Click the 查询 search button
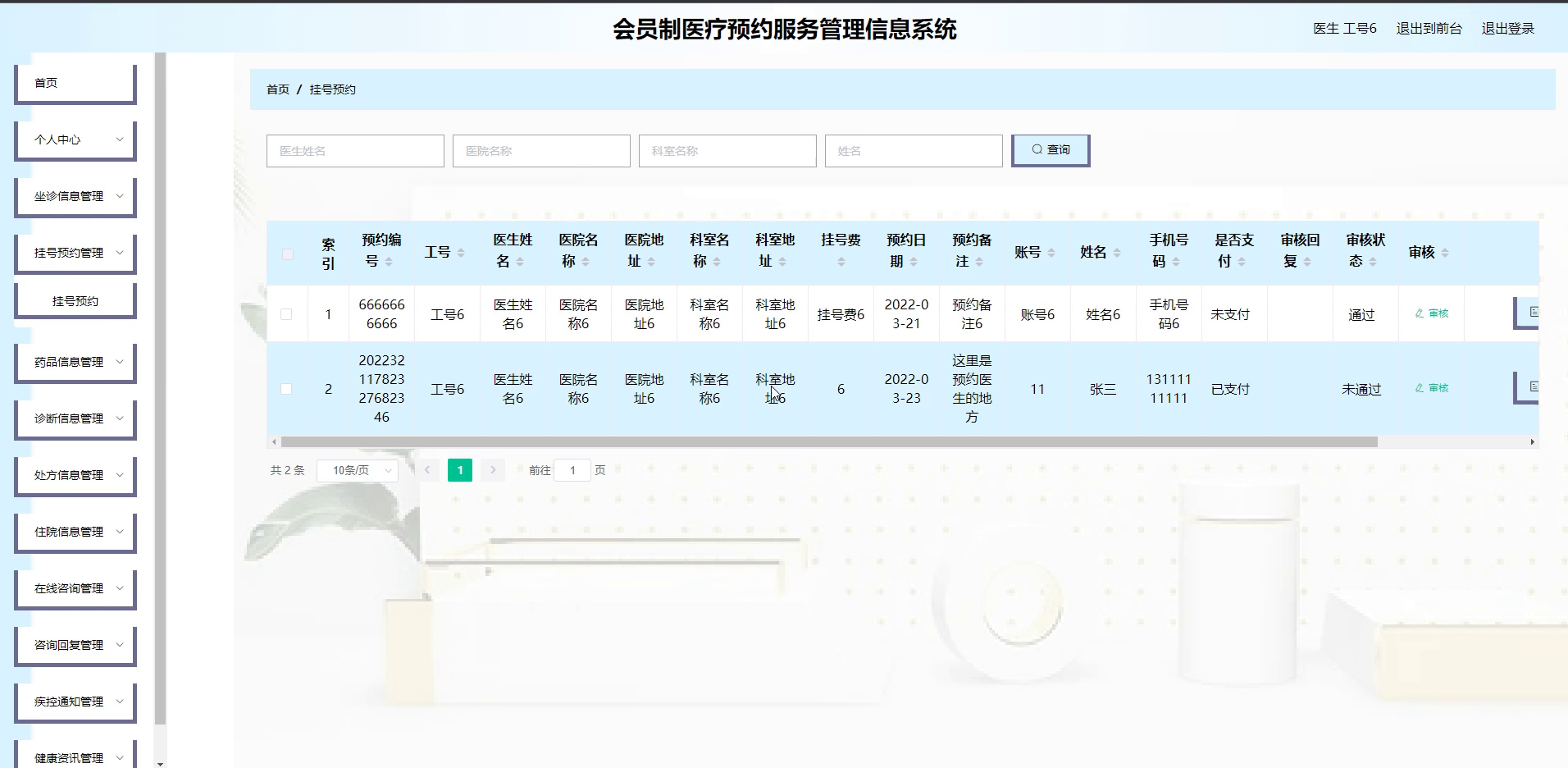This screenshot has width=1568, height=768. [x=1051, y=150]
